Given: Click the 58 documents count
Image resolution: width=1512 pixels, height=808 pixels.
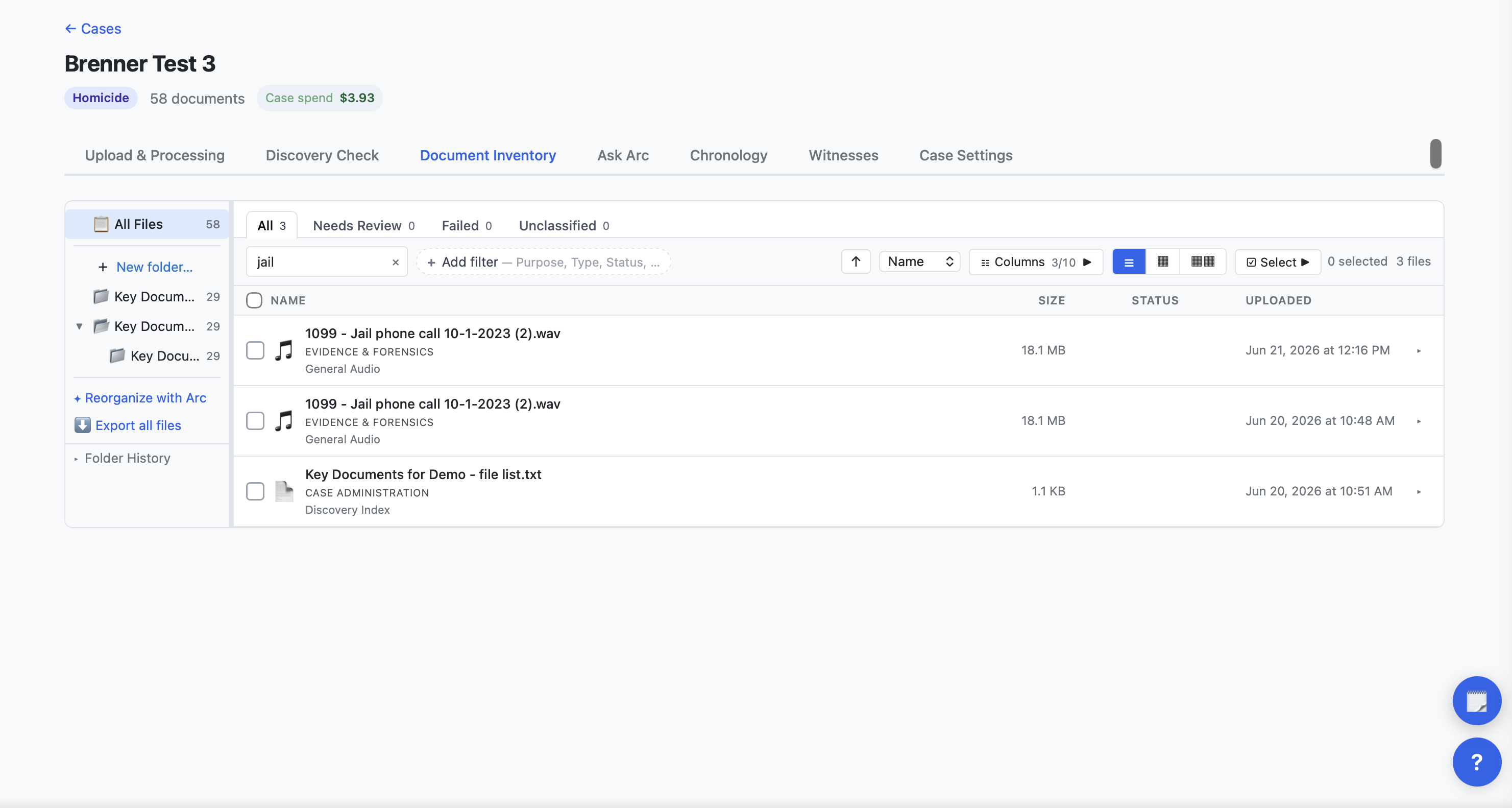Looking at the screenshot, I should (x=197, y=99).
